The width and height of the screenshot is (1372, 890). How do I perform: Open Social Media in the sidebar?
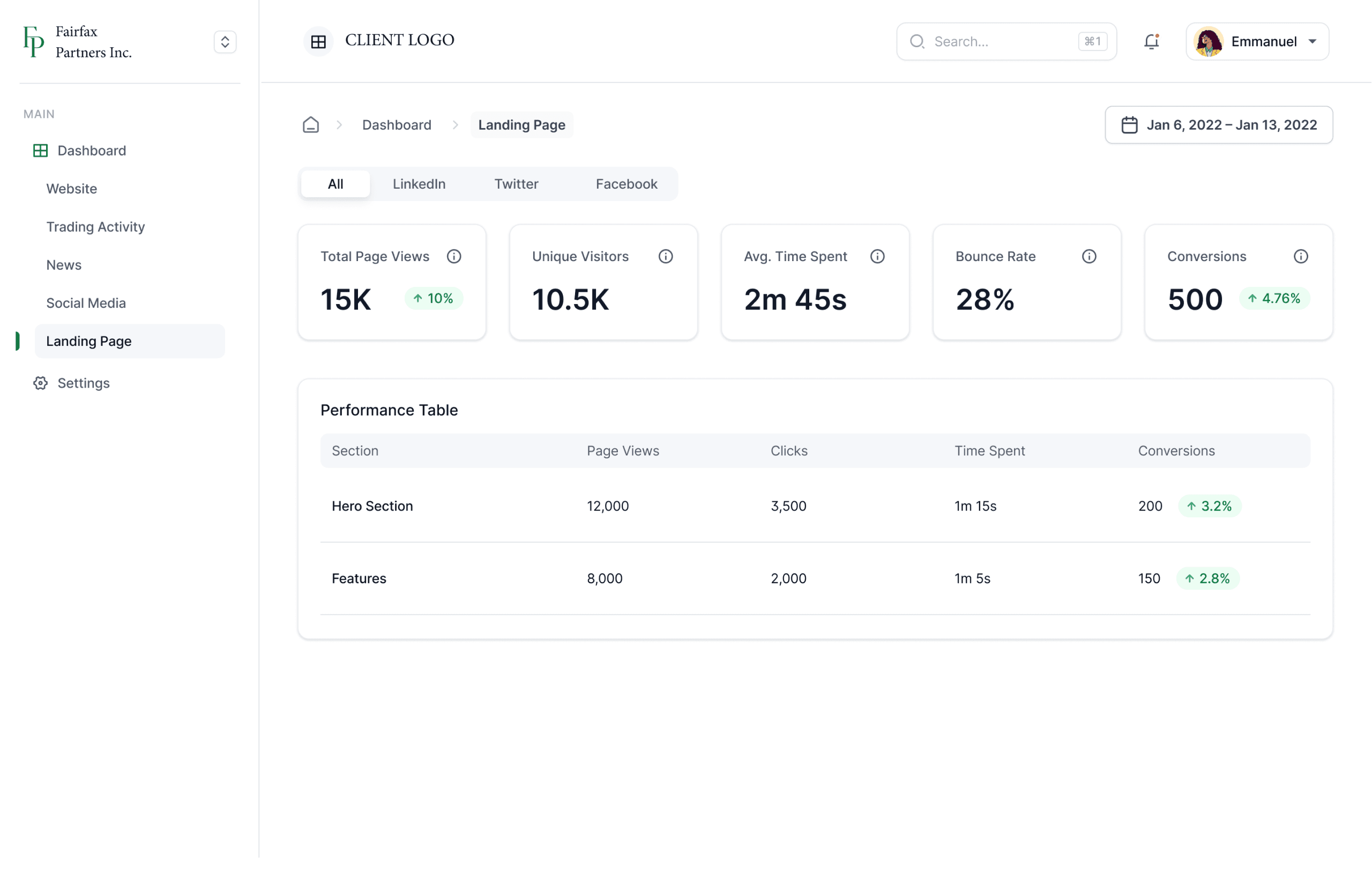point(86,303)
